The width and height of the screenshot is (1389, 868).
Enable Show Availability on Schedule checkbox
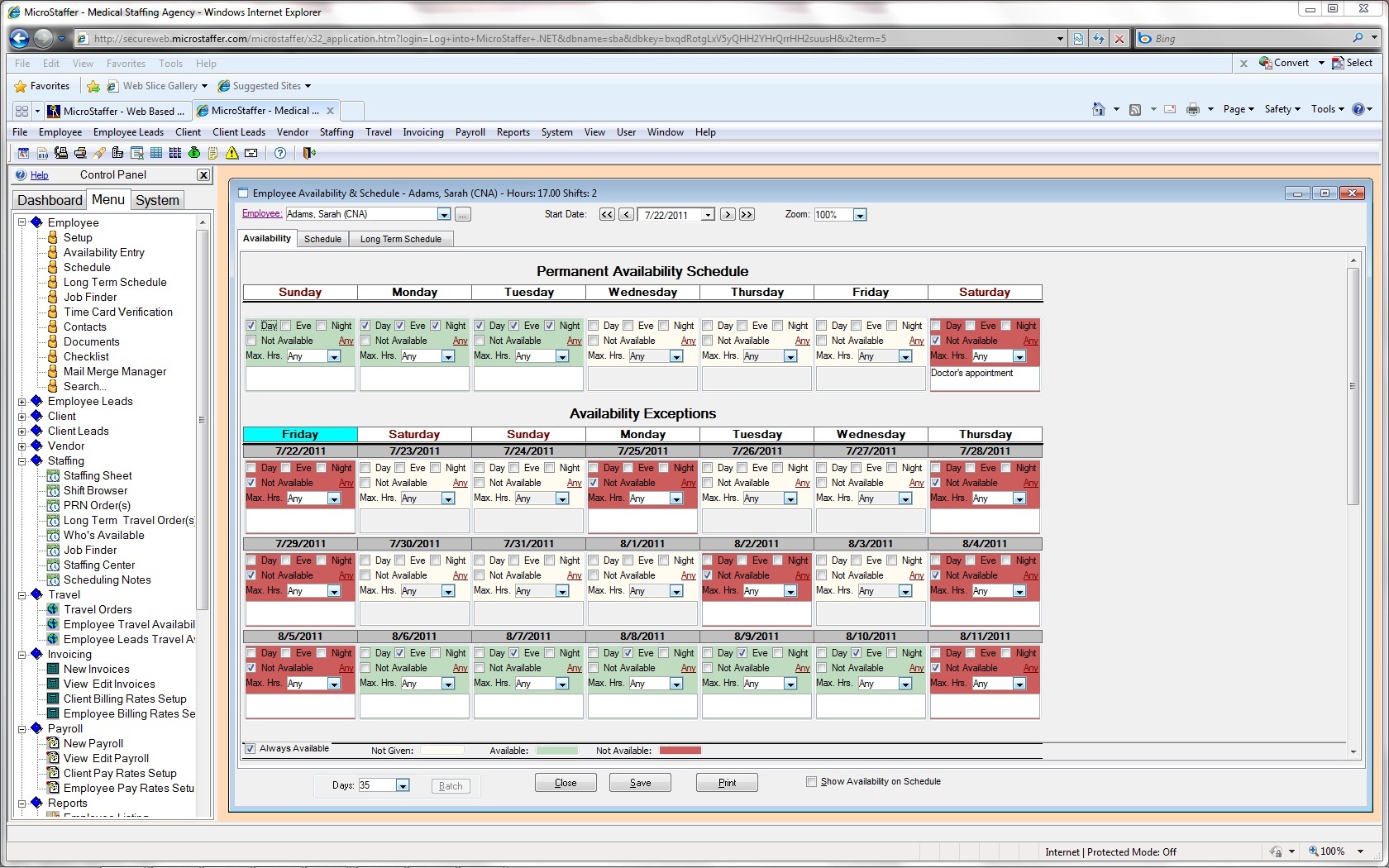click(x=811, y=782)
